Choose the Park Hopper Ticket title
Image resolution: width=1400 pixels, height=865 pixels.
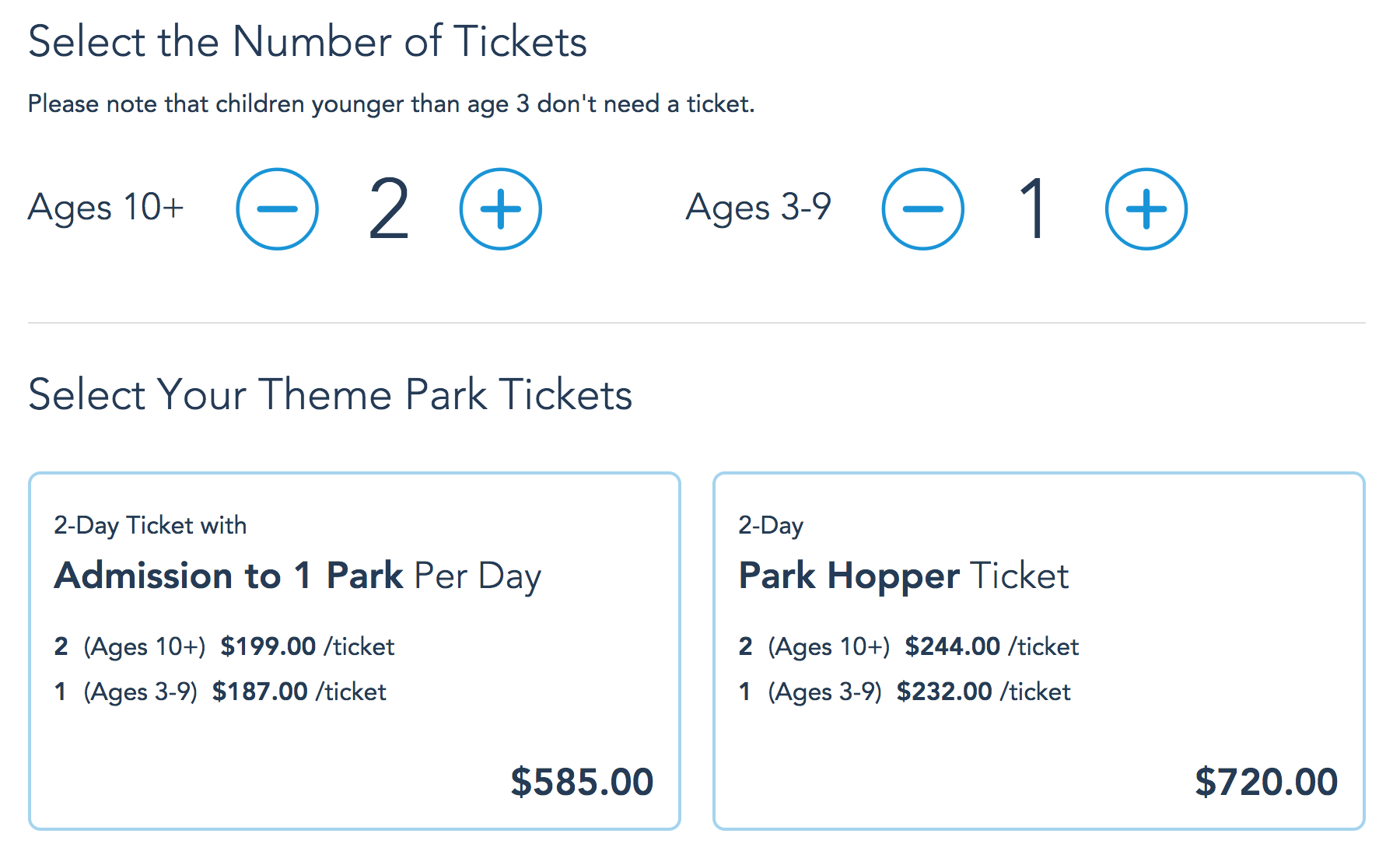pyautogui.click(x=903, y=576)
